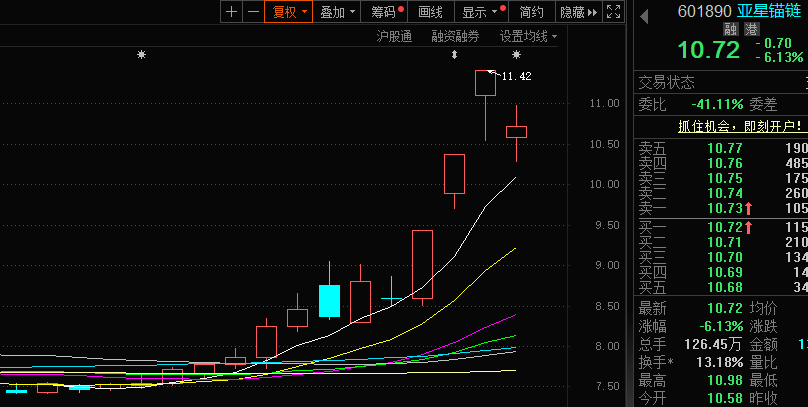This screenshot has height=407, width=808.
Task: Toggle the 简约 simple view mode
Action: click(x=532, y=12)
